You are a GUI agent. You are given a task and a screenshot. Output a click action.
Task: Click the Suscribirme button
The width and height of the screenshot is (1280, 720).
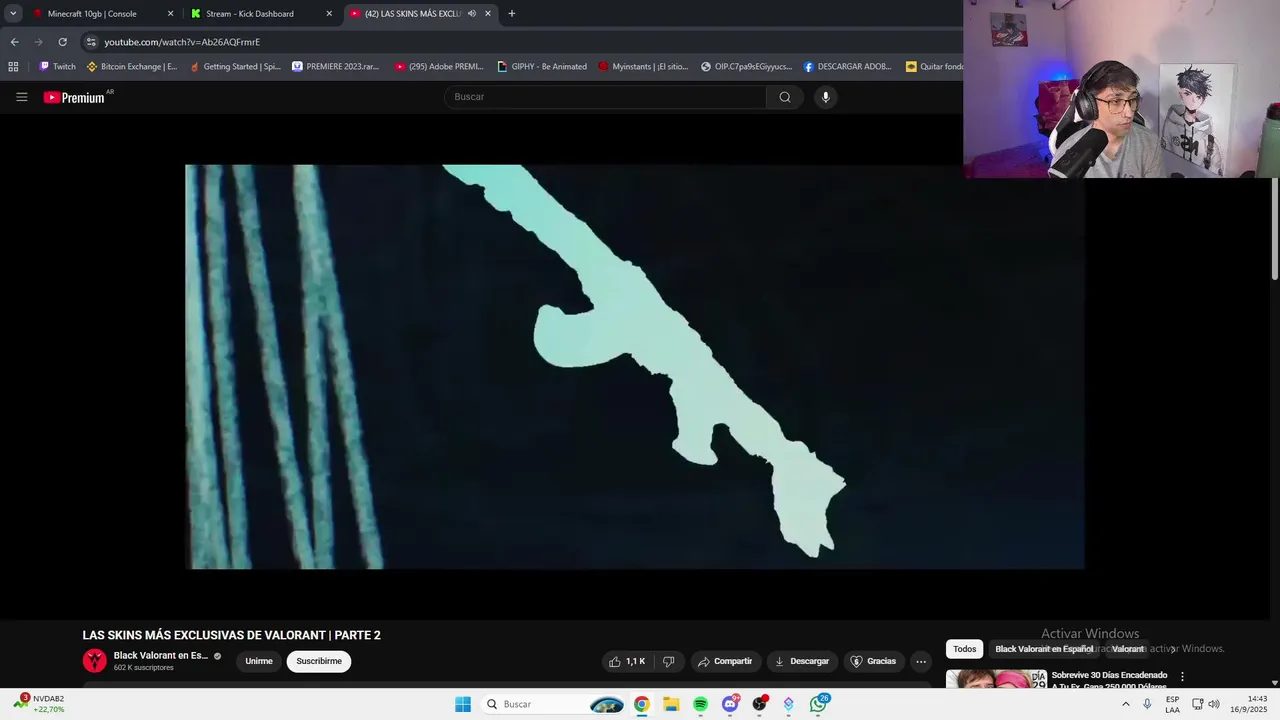tap(319, 661)
